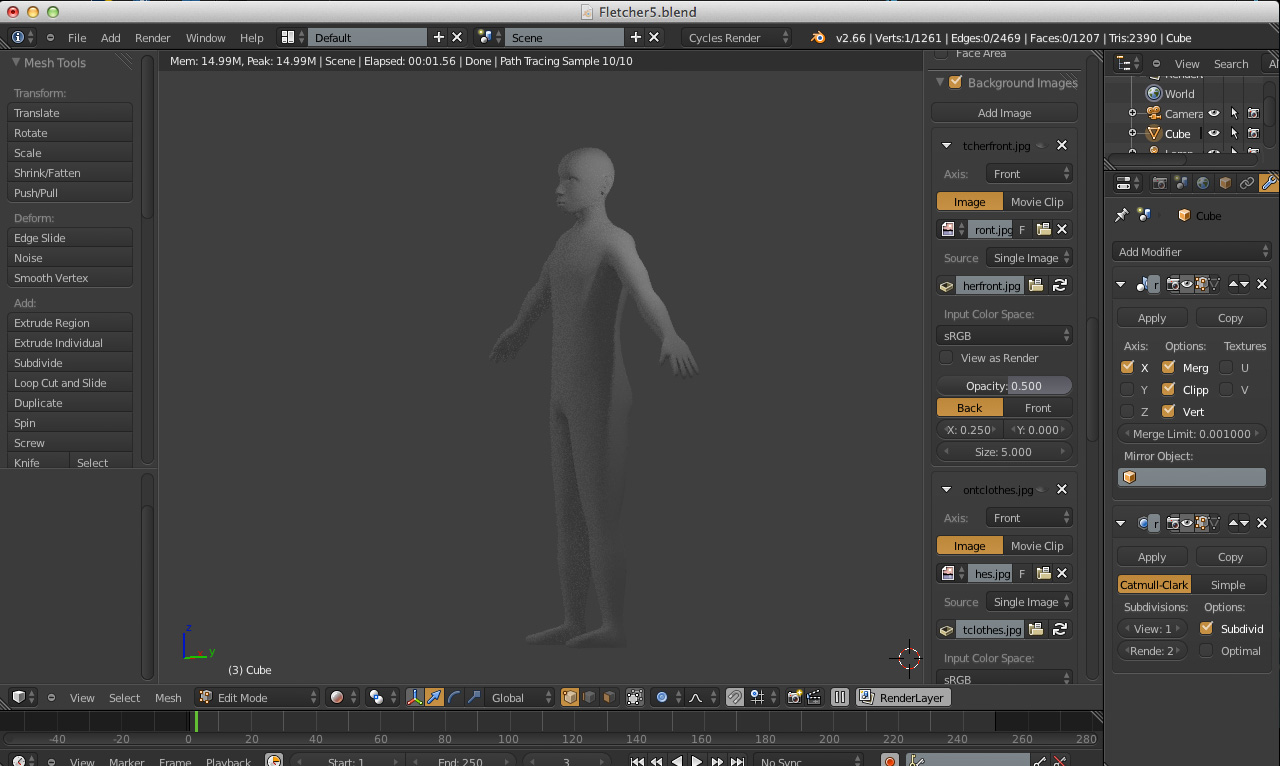The width and height of the screenshot is (1280, 766).
Task: Open the Mesh menu in 3D view header
Action: click(168, 697)
